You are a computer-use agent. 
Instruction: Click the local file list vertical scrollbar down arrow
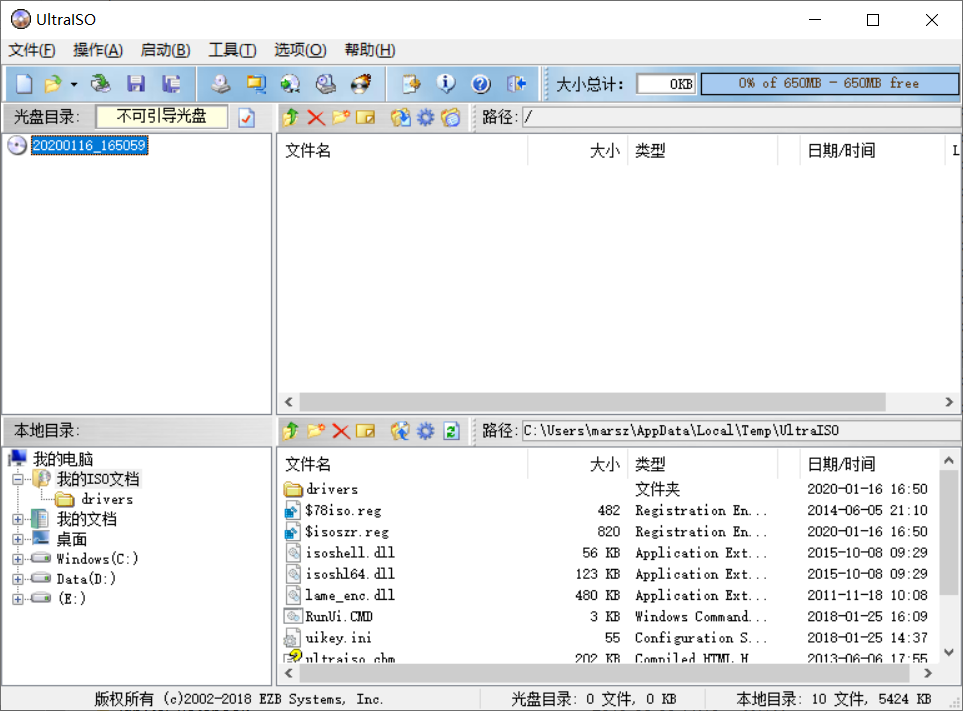(x=949, y=653)
